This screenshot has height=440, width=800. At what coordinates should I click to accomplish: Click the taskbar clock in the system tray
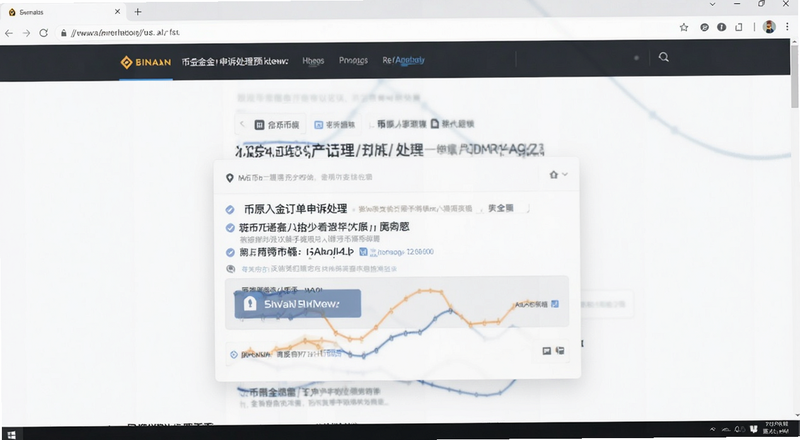coord(778,429)
